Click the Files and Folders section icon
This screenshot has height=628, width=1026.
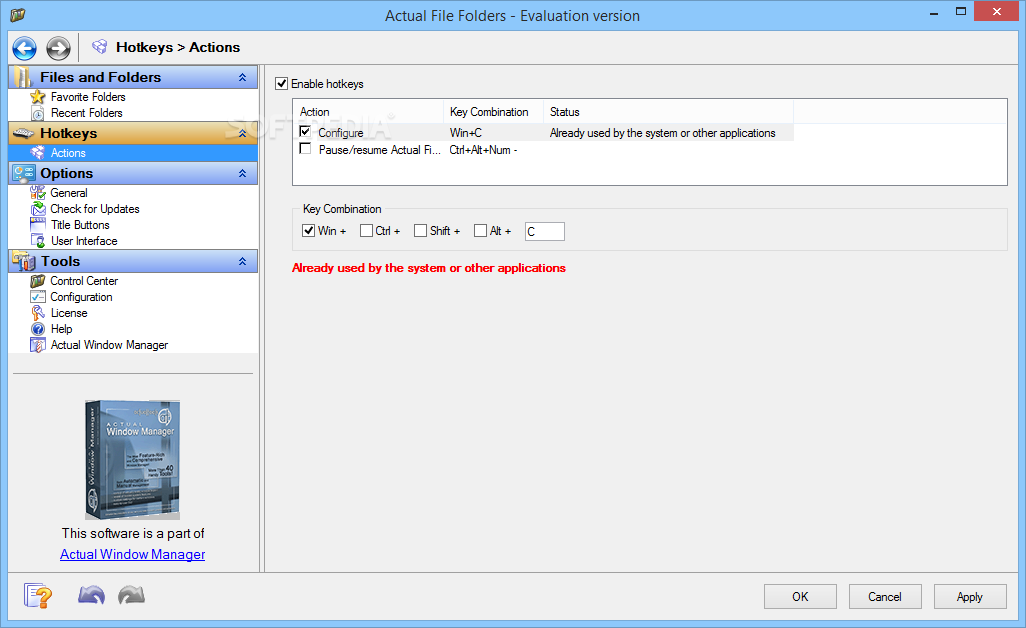point(24,77)
